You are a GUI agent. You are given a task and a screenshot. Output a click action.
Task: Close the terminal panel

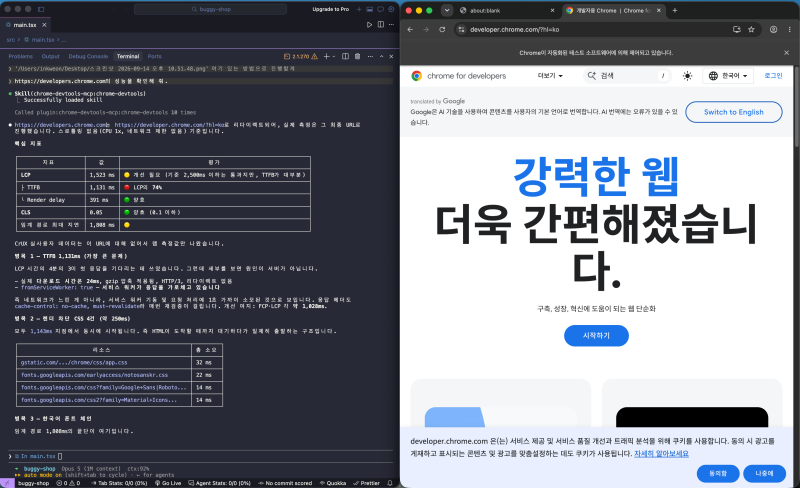(x=391, y=57)
